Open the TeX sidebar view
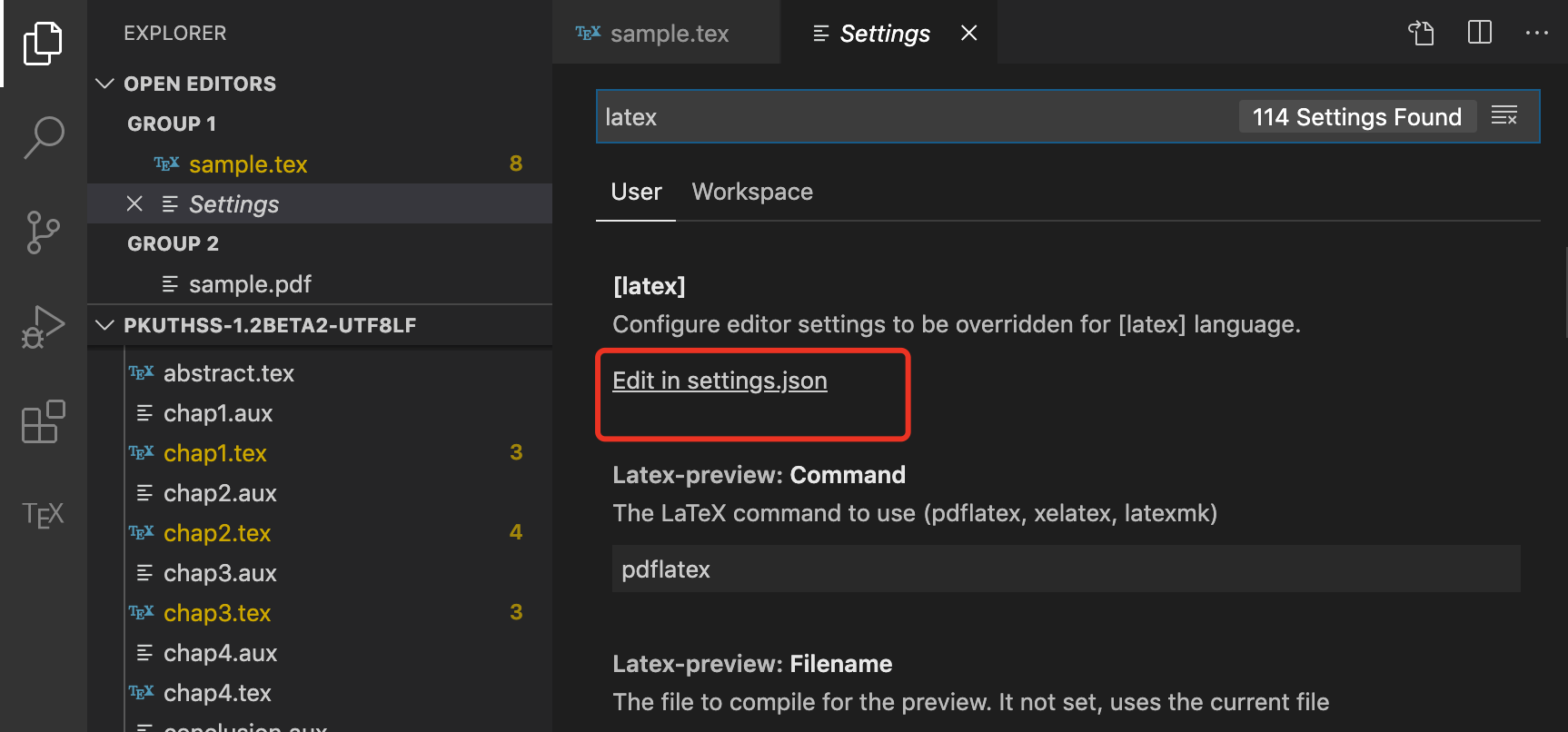 pos(43,515)
